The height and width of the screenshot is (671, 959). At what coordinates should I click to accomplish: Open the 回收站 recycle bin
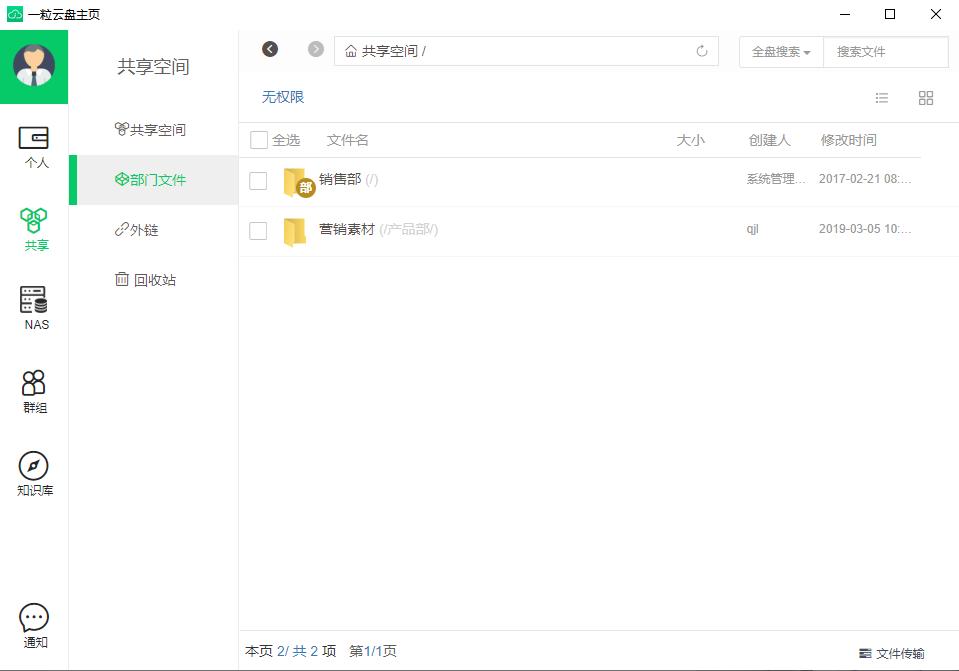148,280
